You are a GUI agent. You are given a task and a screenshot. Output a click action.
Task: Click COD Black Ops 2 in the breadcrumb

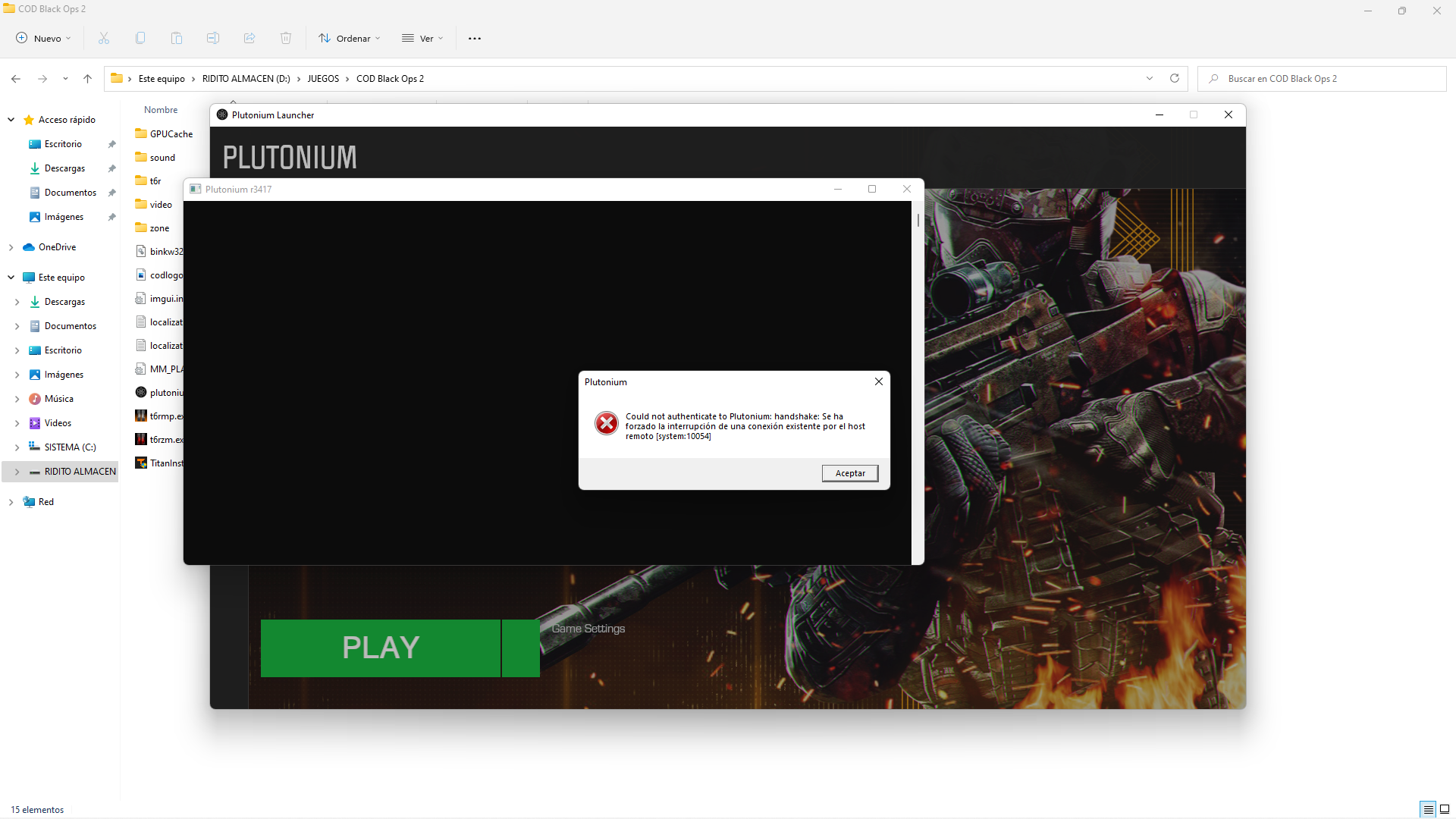(390, 79)
